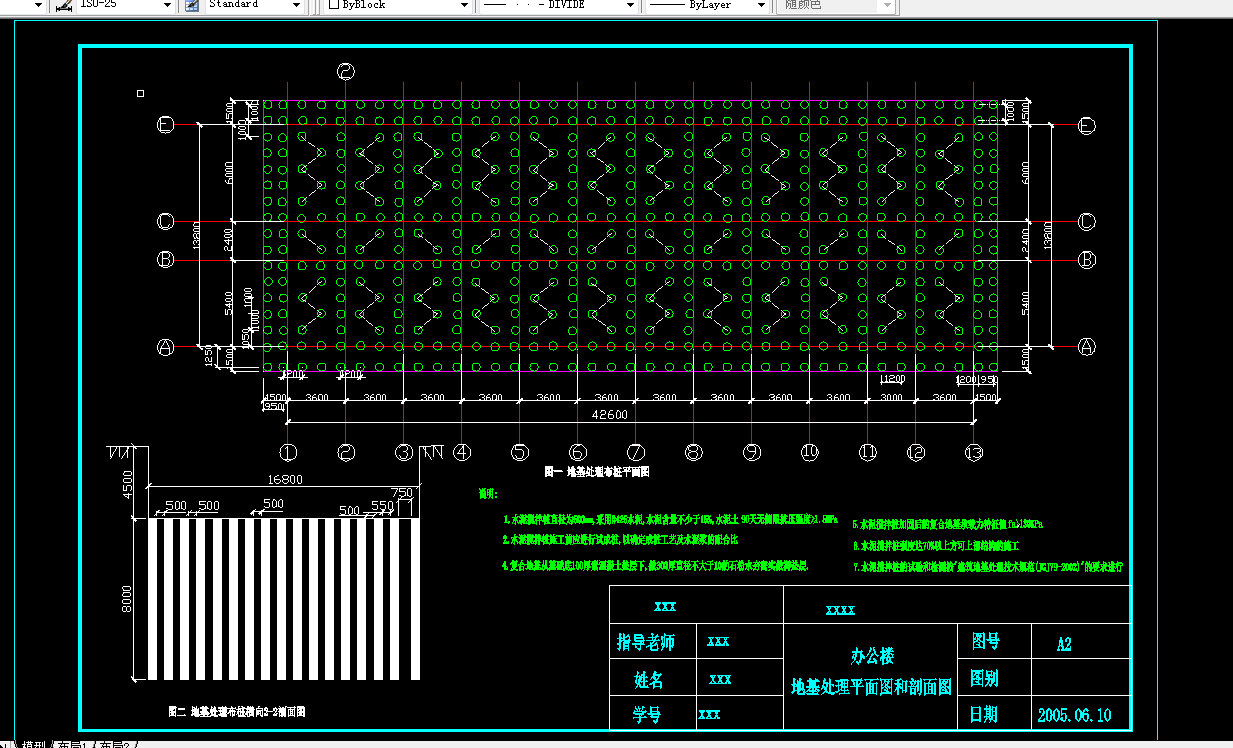Click the A2 sheet number value

(x=1064, y=644)
